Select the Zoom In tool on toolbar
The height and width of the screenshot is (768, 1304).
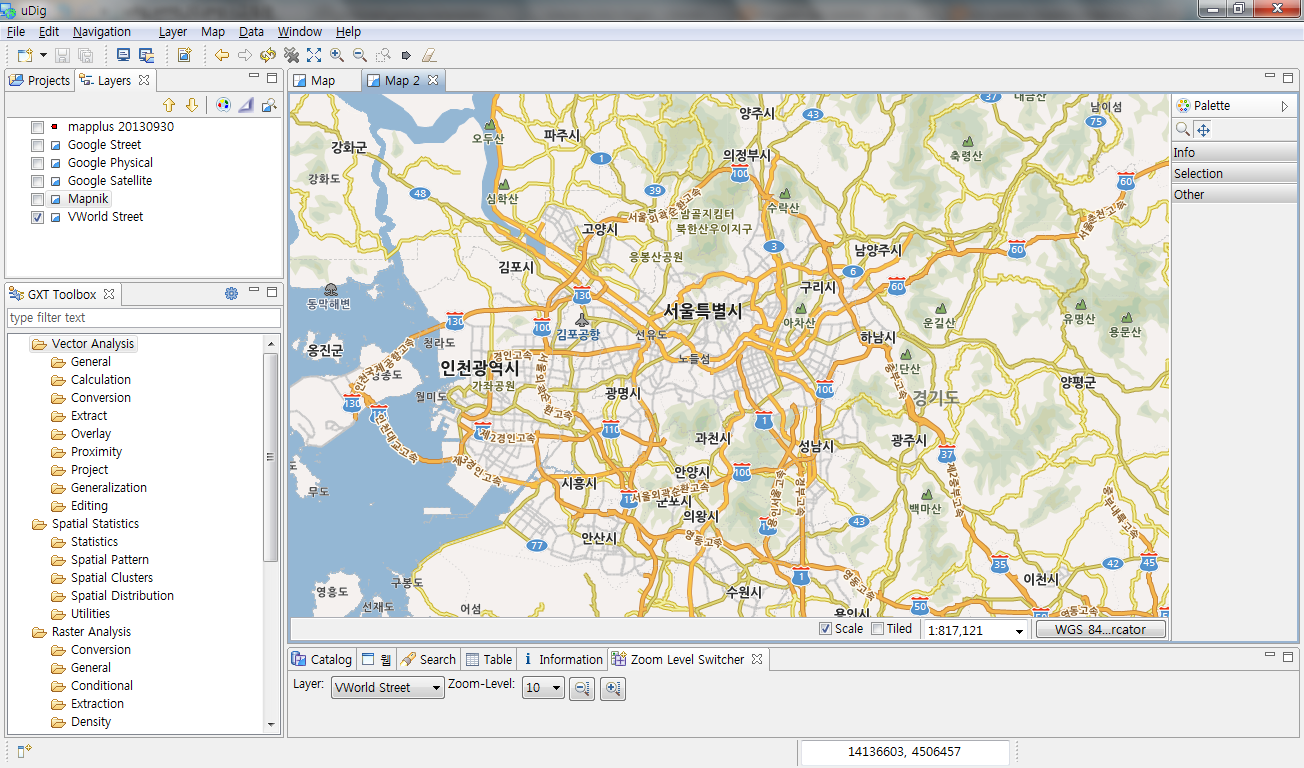(338, 55)
